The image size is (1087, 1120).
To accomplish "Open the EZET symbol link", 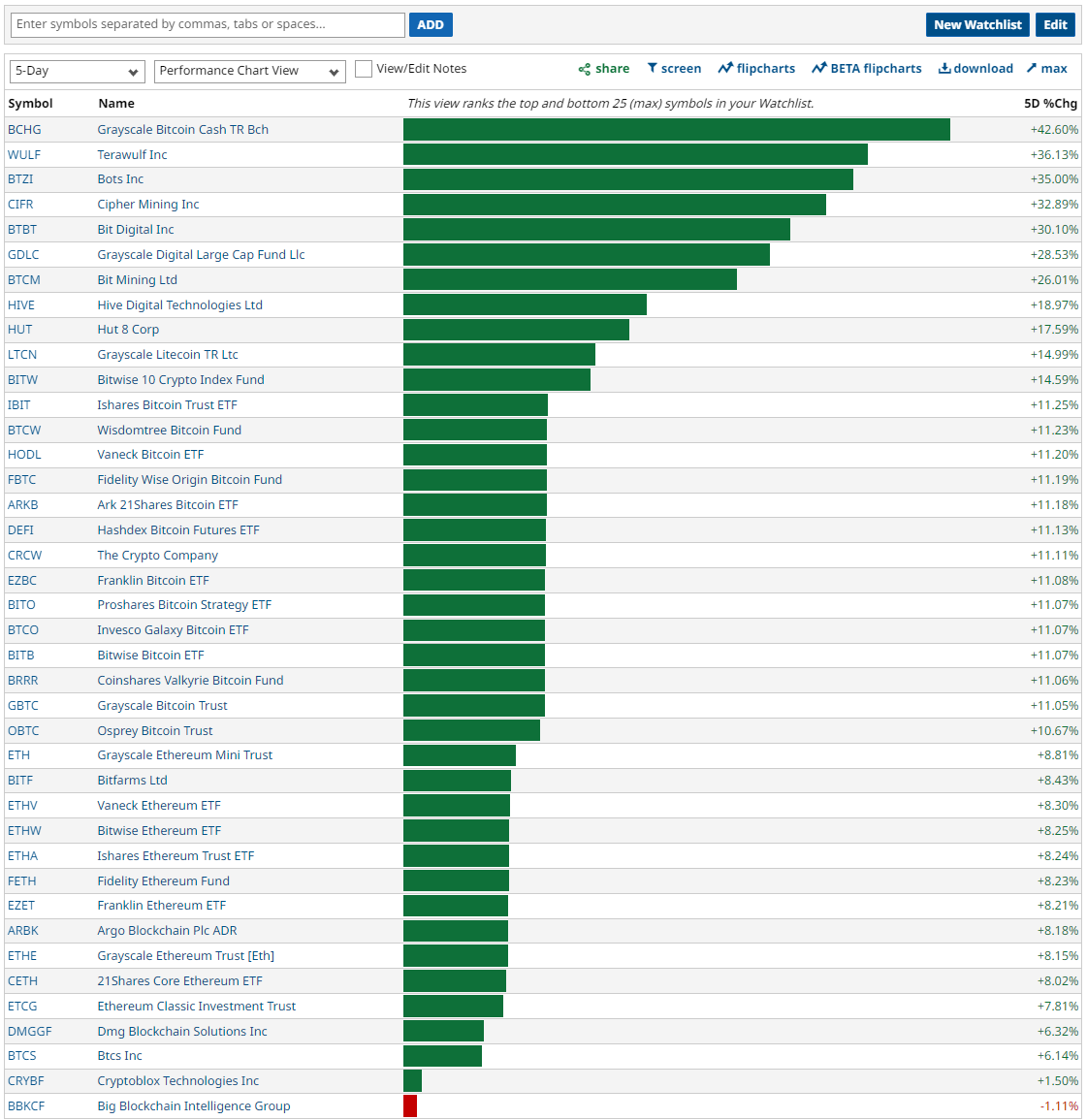I will (x=21, y=906).
